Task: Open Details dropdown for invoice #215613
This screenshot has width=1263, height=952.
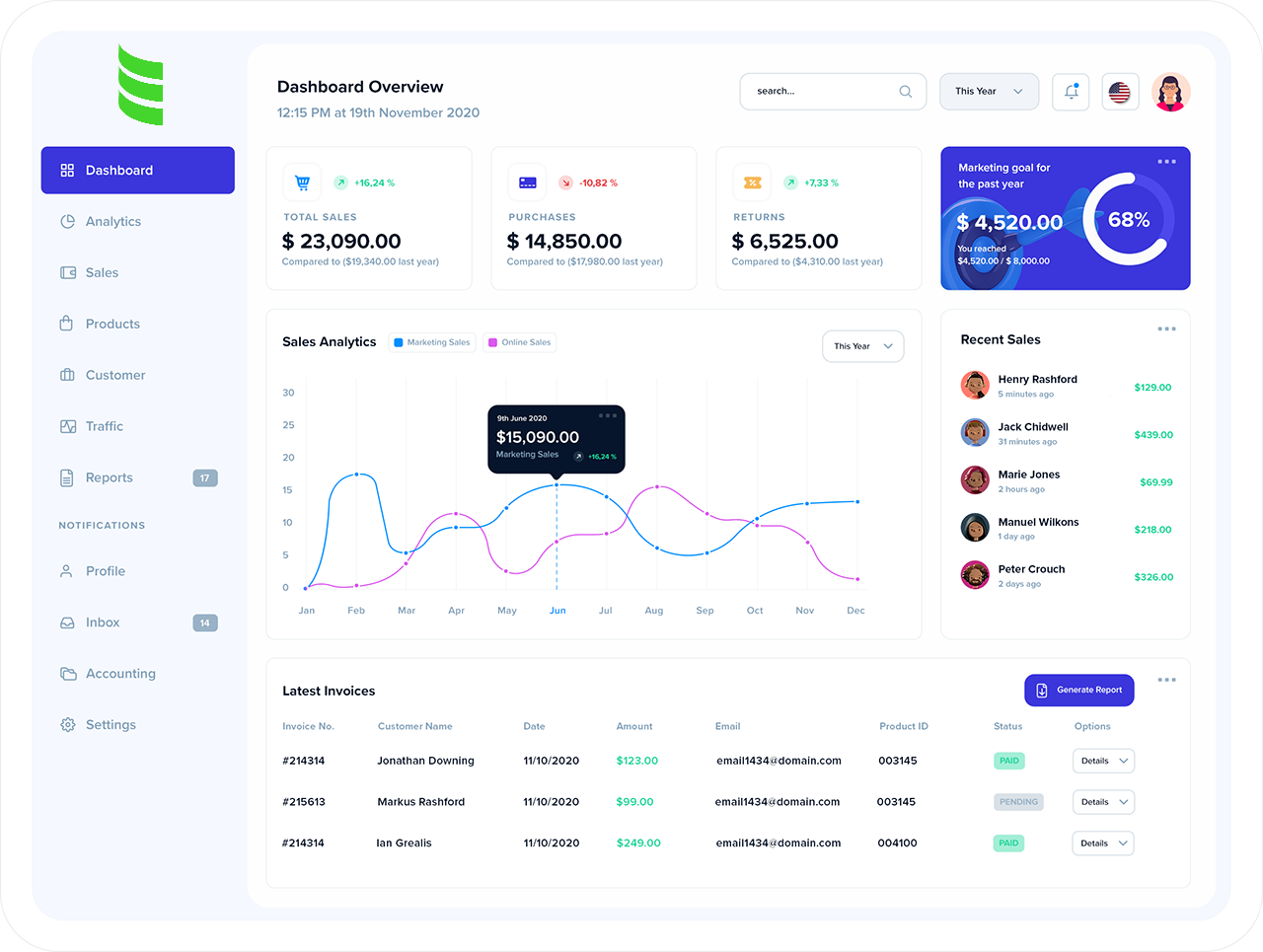Action: (x=1102, y=801)
